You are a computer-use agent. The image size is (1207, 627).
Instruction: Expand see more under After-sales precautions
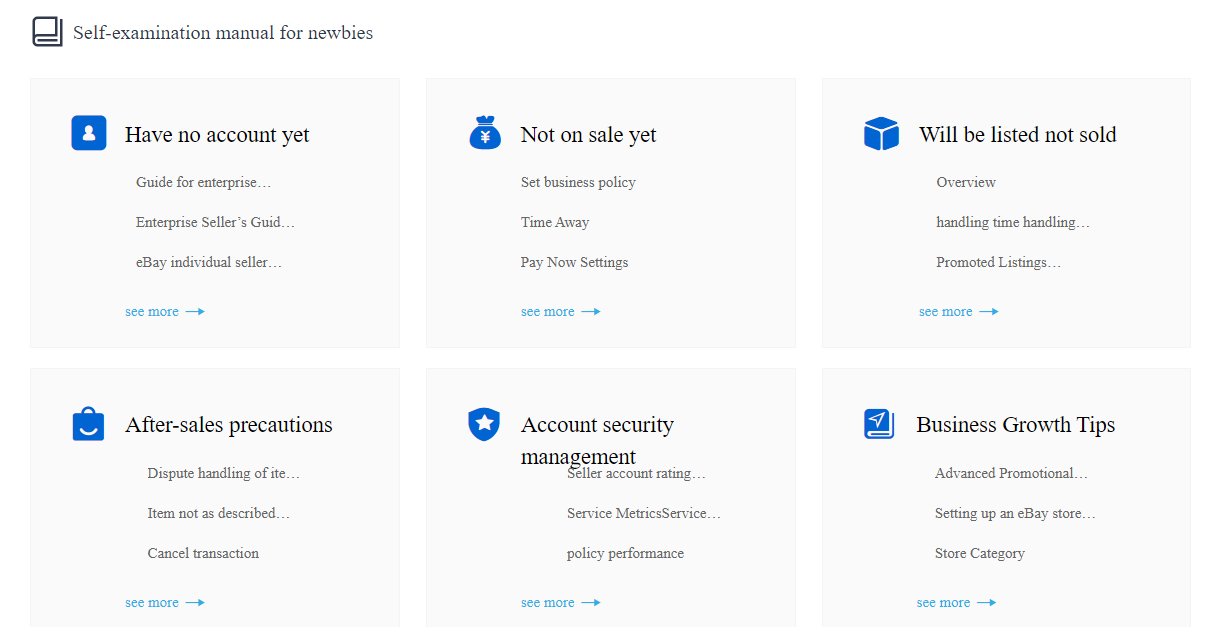coord(152,603)
